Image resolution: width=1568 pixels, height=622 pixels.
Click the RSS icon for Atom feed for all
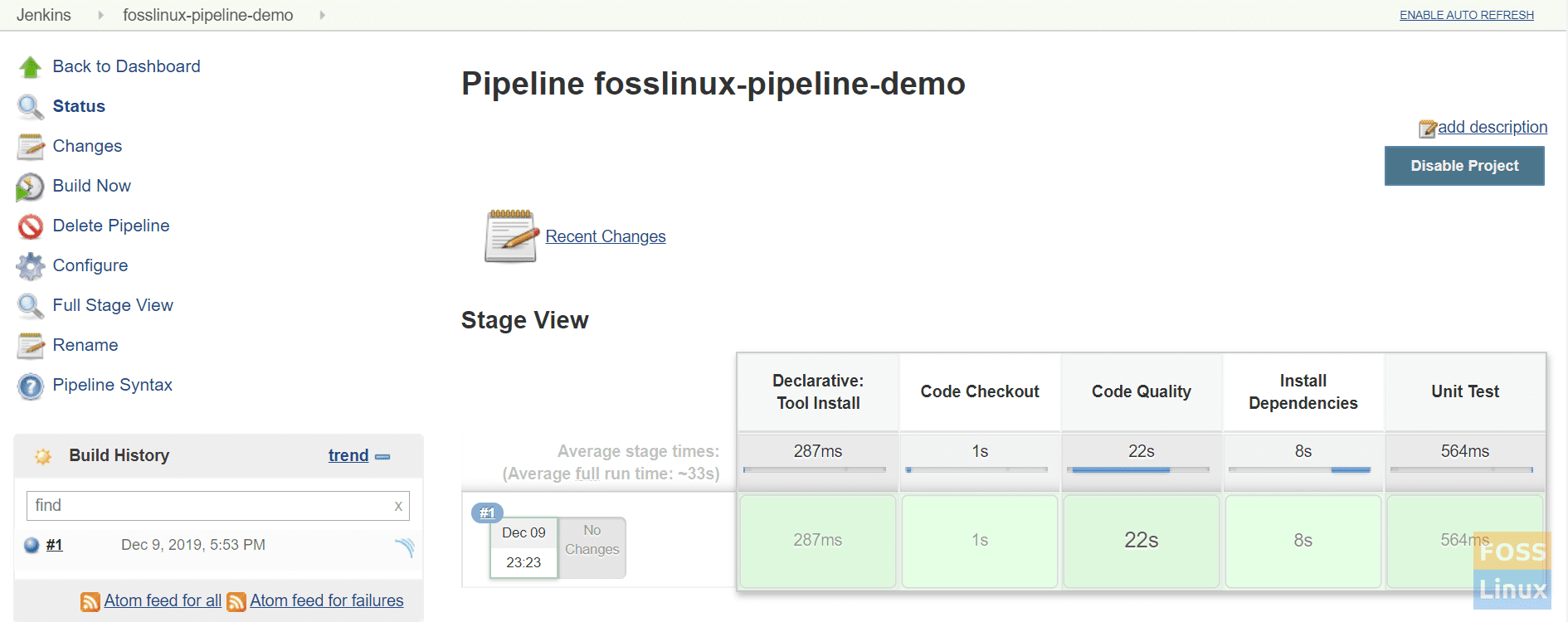coord(90,602)
